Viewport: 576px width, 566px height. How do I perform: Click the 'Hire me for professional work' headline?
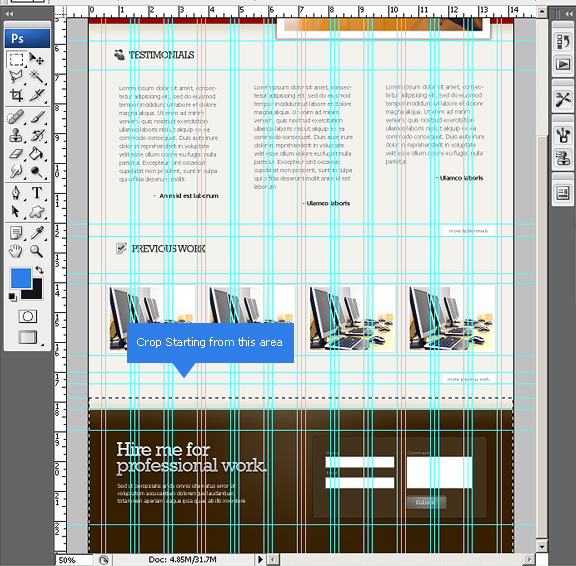(191, 458)
